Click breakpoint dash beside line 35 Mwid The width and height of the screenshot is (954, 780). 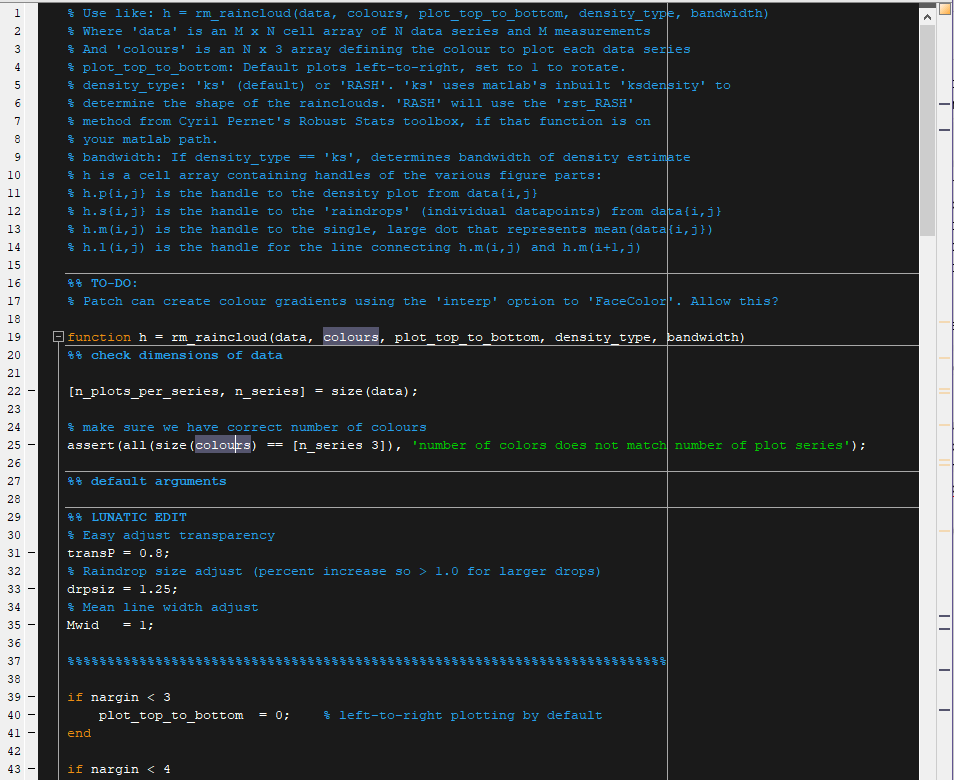(x=34, y=625)
